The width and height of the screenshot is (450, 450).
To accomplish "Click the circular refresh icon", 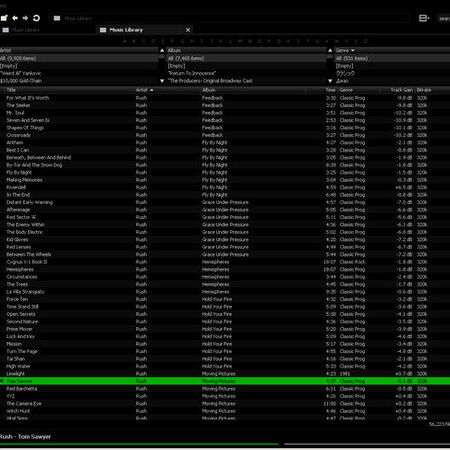I will point(36,18).
